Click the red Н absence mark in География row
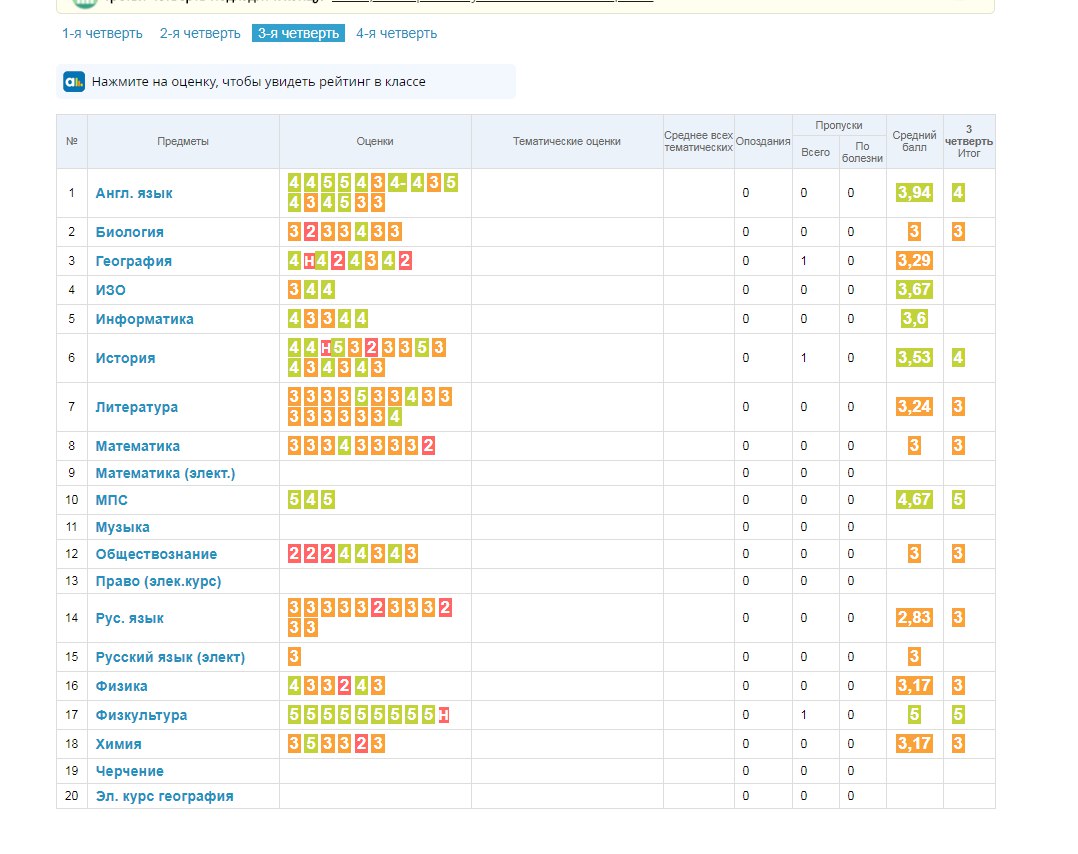The height and width of the screenshot is (854, 1078). pos(310,261)
